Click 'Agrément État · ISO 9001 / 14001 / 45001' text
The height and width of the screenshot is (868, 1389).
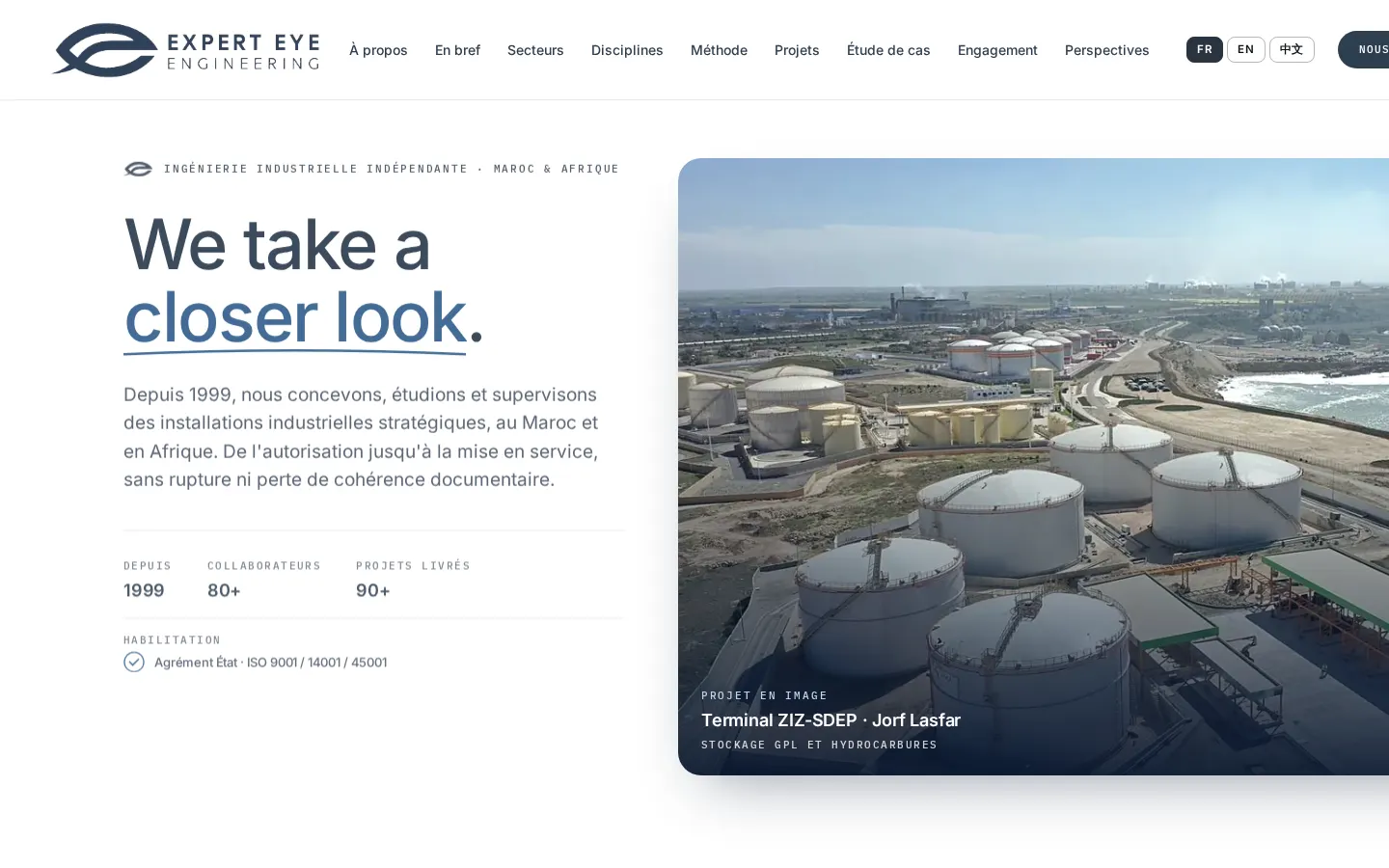[x=271, y=662]
